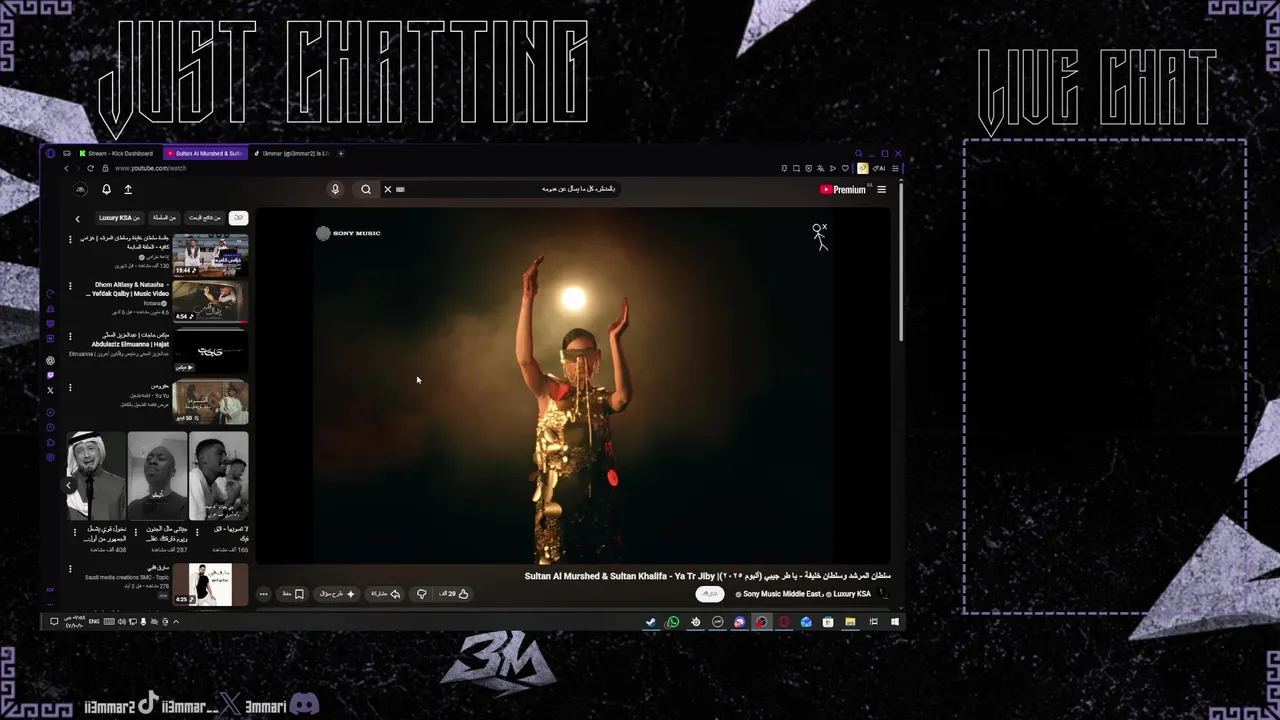Activate voice search microphone
The width and height of the screenshot is (1280, 720).
pos(335,189)
